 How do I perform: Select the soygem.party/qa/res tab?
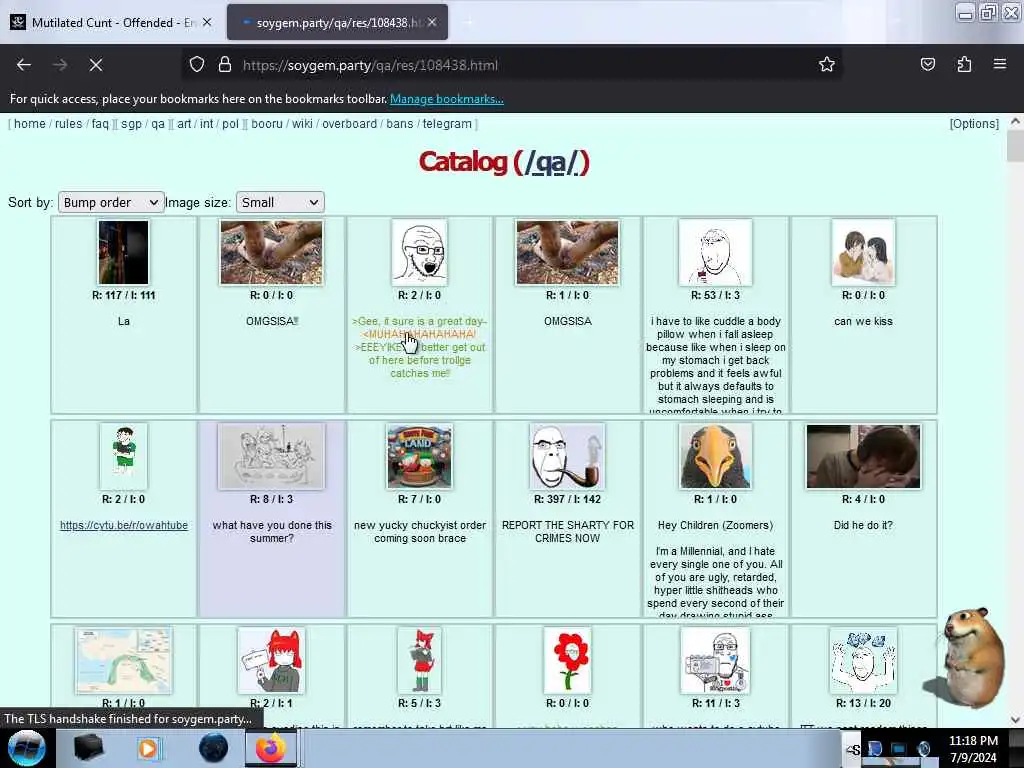coord(337,22)
